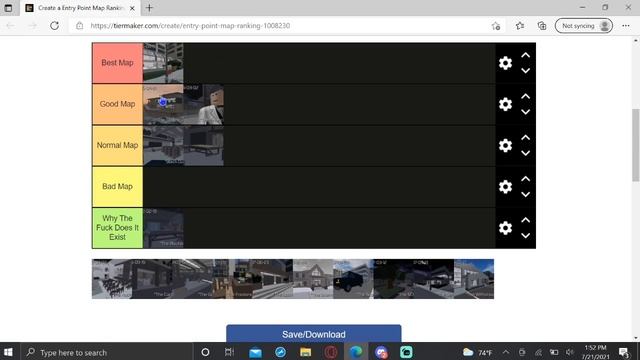The image size is (640, 360).
Task: Open the Collections icon
Action: click(x=542, y=26)
